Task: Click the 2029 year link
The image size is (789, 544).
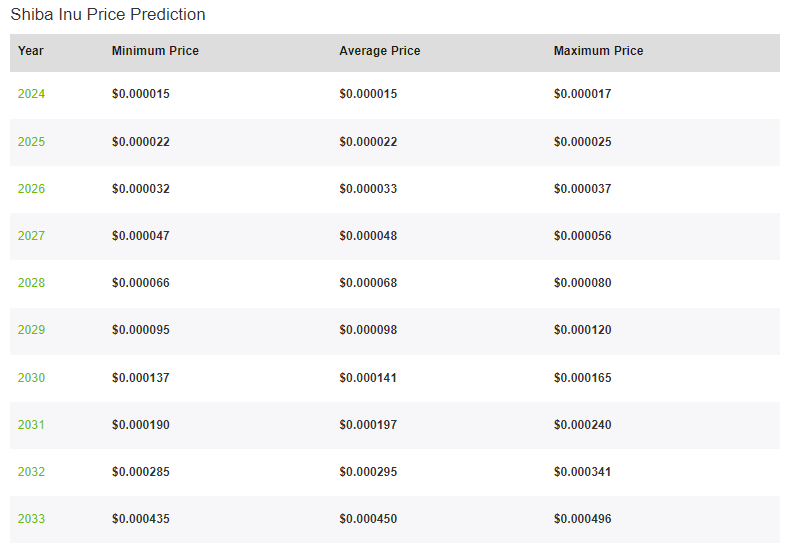Action: click(x=31, y=330)
